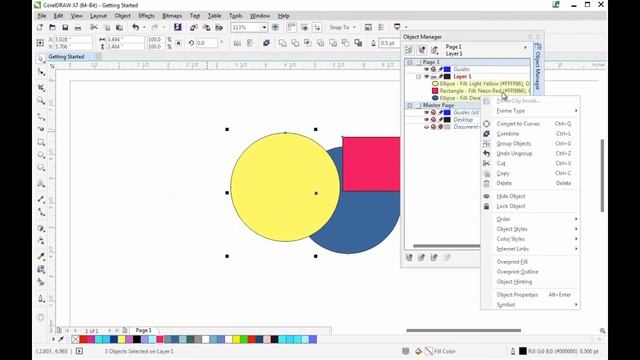
Task: Click the Page 1 page tab
Action: (143, 330)
